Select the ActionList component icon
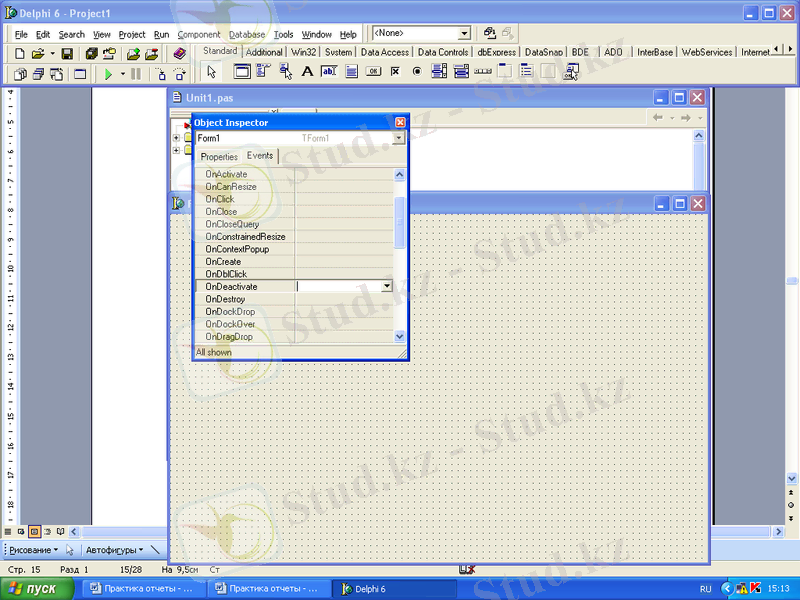This screenshot has height=600, width=800. pos(571,72)
